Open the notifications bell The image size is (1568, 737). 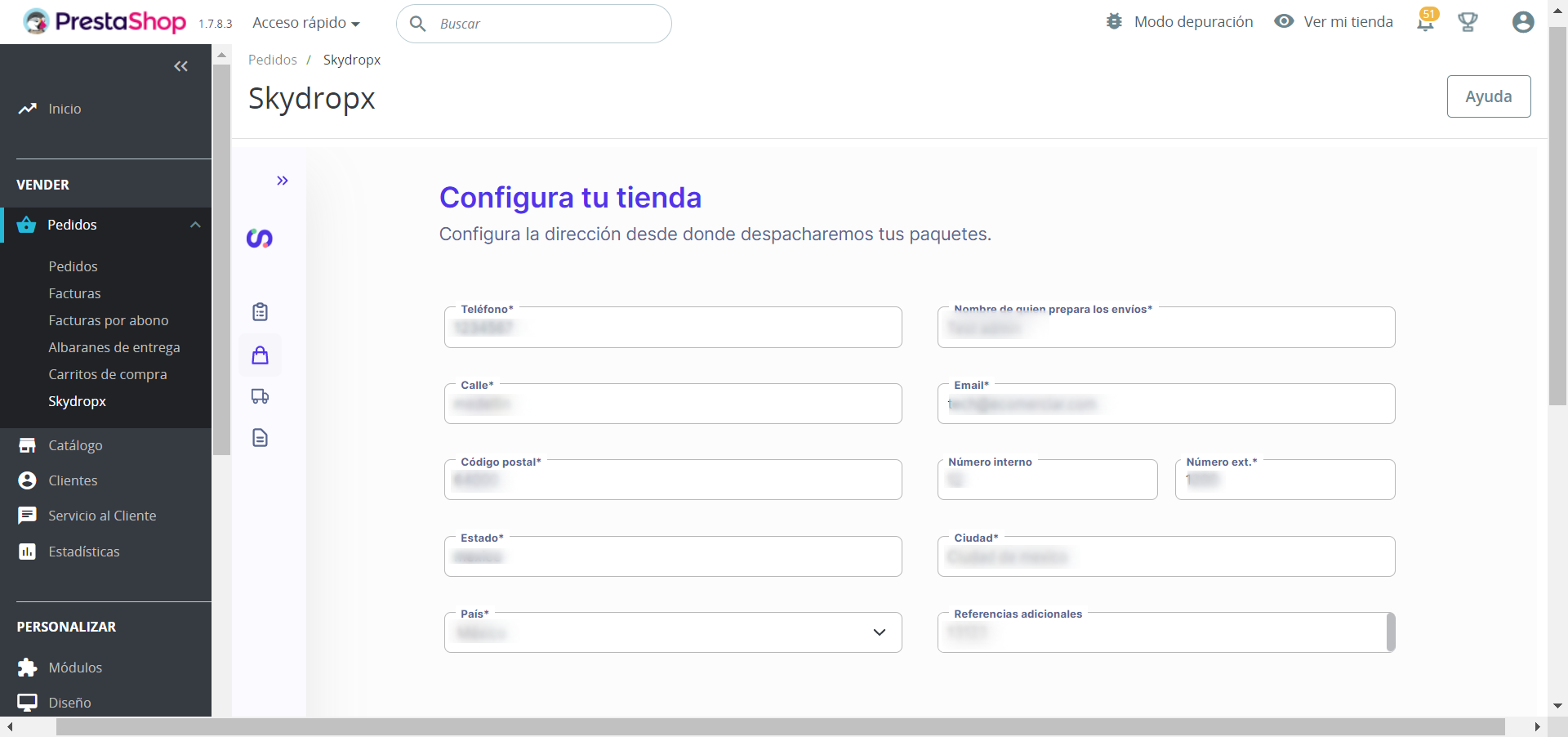click(x=1426, y=21)
